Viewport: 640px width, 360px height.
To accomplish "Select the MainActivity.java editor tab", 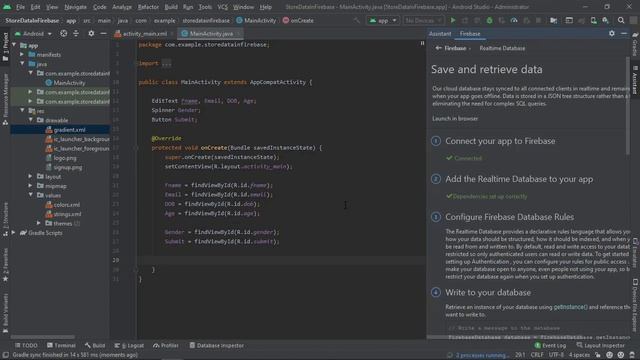I will pos(211,34).
